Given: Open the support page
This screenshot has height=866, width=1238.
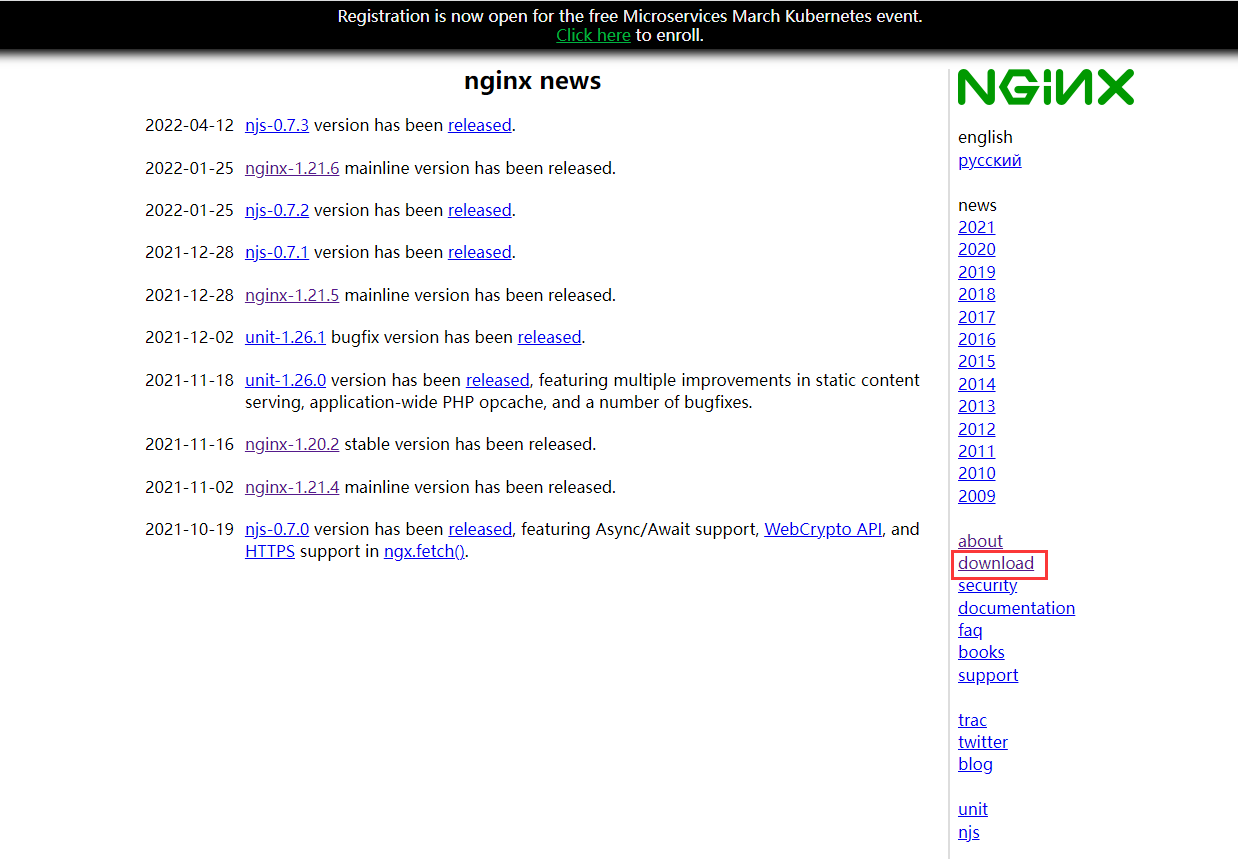Looking at the screenshot, I should tap(988, 675).
